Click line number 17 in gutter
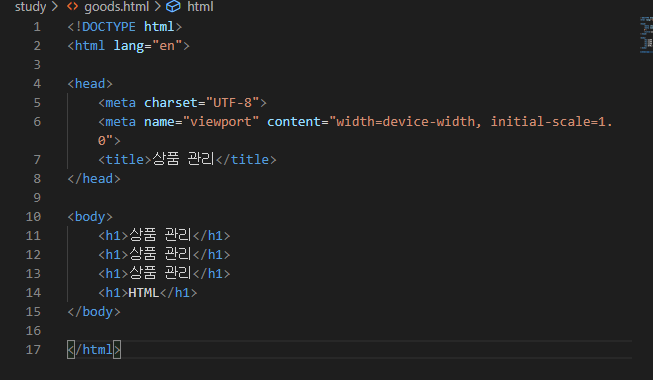This screenshot has height=380, width=653. pos(33,350)
